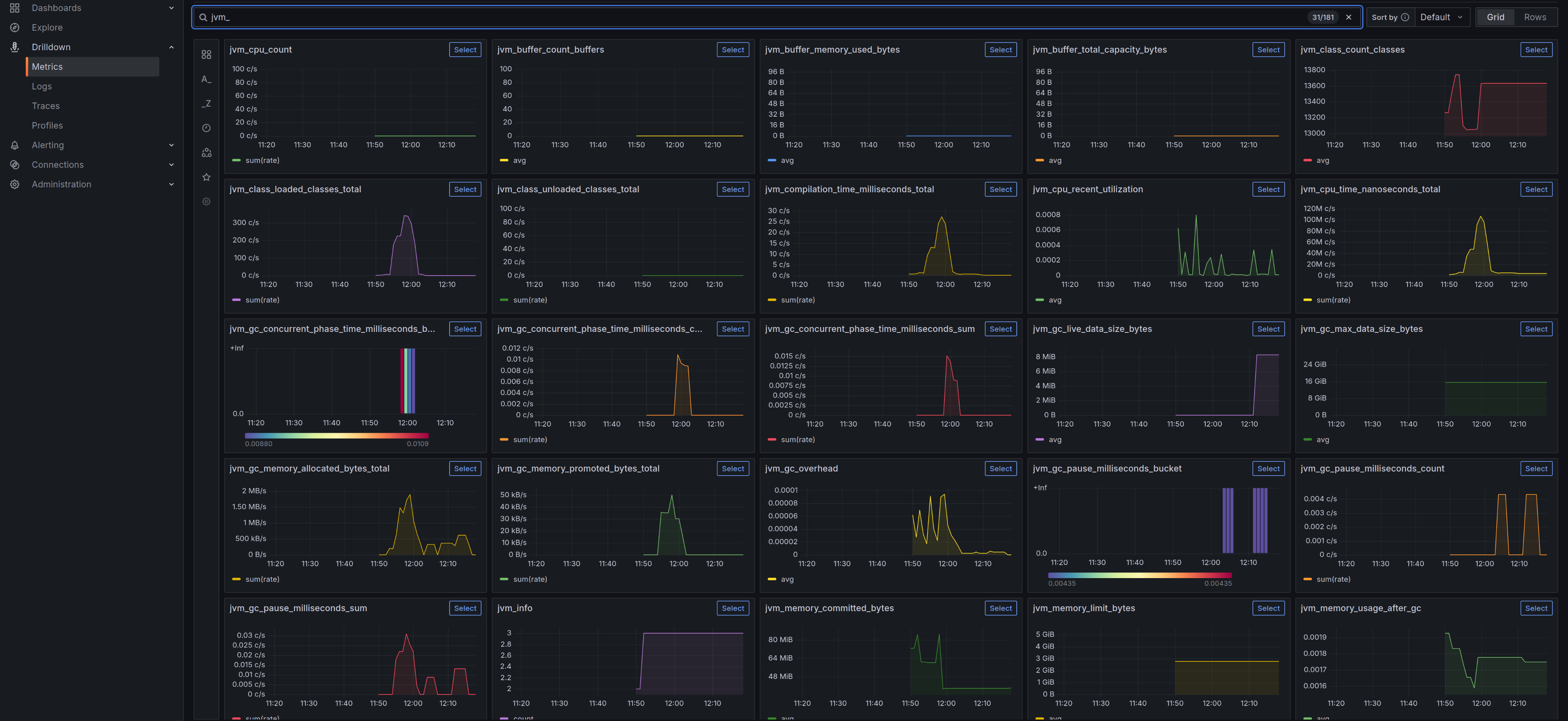Click the Sort by info icon
Viewport: 1568px width, 721px height.
1405,17
